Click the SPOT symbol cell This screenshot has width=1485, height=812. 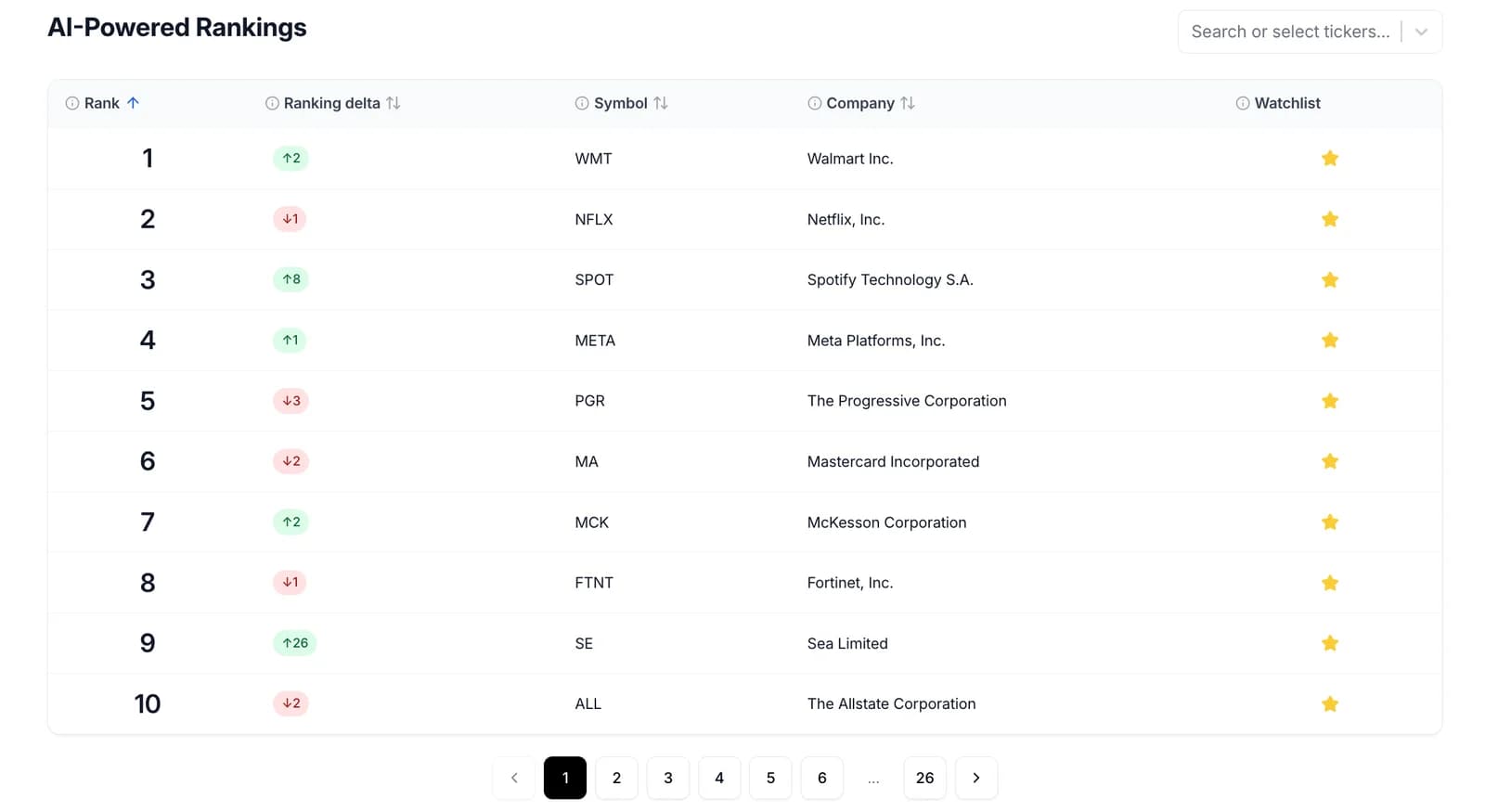point(594,279)
